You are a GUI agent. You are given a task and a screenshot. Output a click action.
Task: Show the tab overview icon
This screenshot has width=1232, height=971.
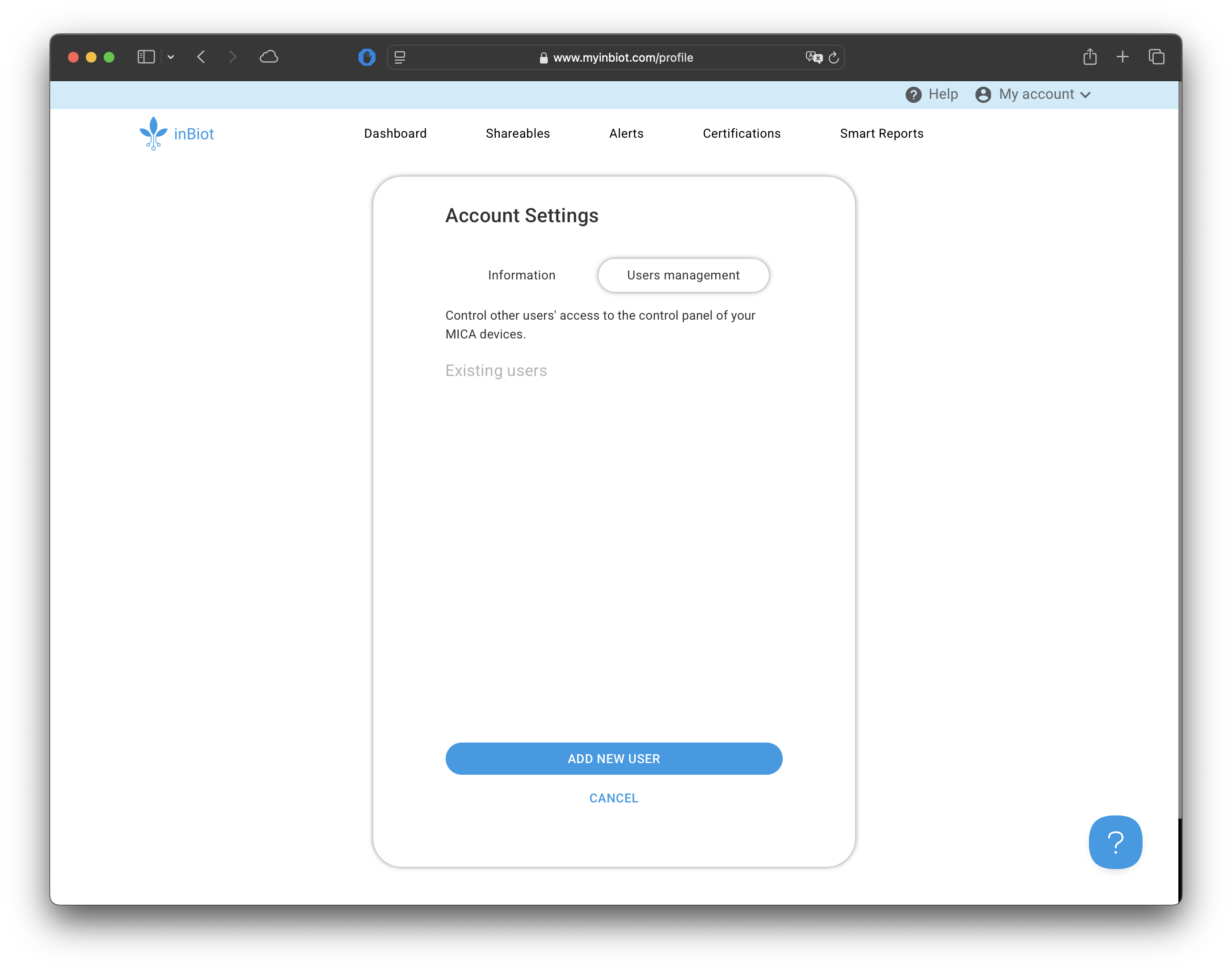[1156, 57]
